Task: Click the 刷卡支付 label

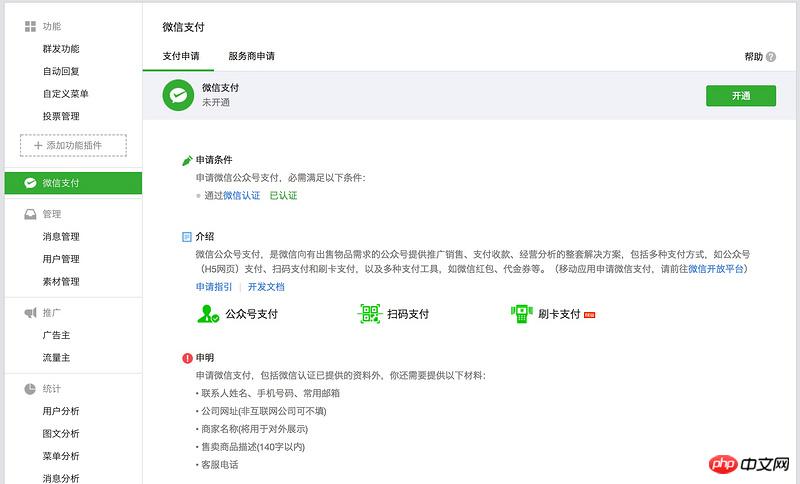Action: pyautogui.click(x=559, y=314)
